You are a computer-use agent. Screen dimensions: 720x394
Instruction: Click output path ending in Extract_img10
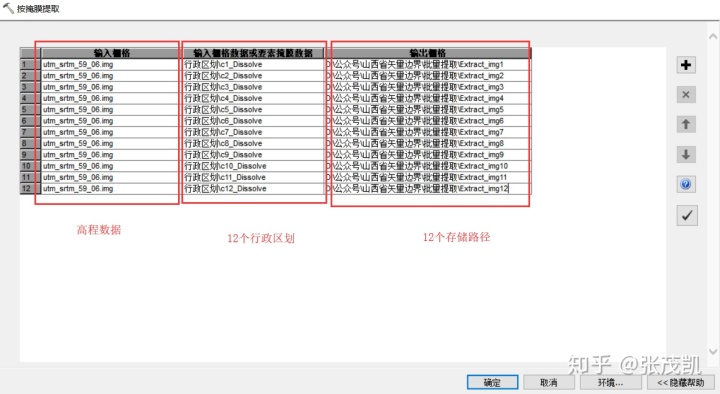pyautogui.click(x=428, y=166)
